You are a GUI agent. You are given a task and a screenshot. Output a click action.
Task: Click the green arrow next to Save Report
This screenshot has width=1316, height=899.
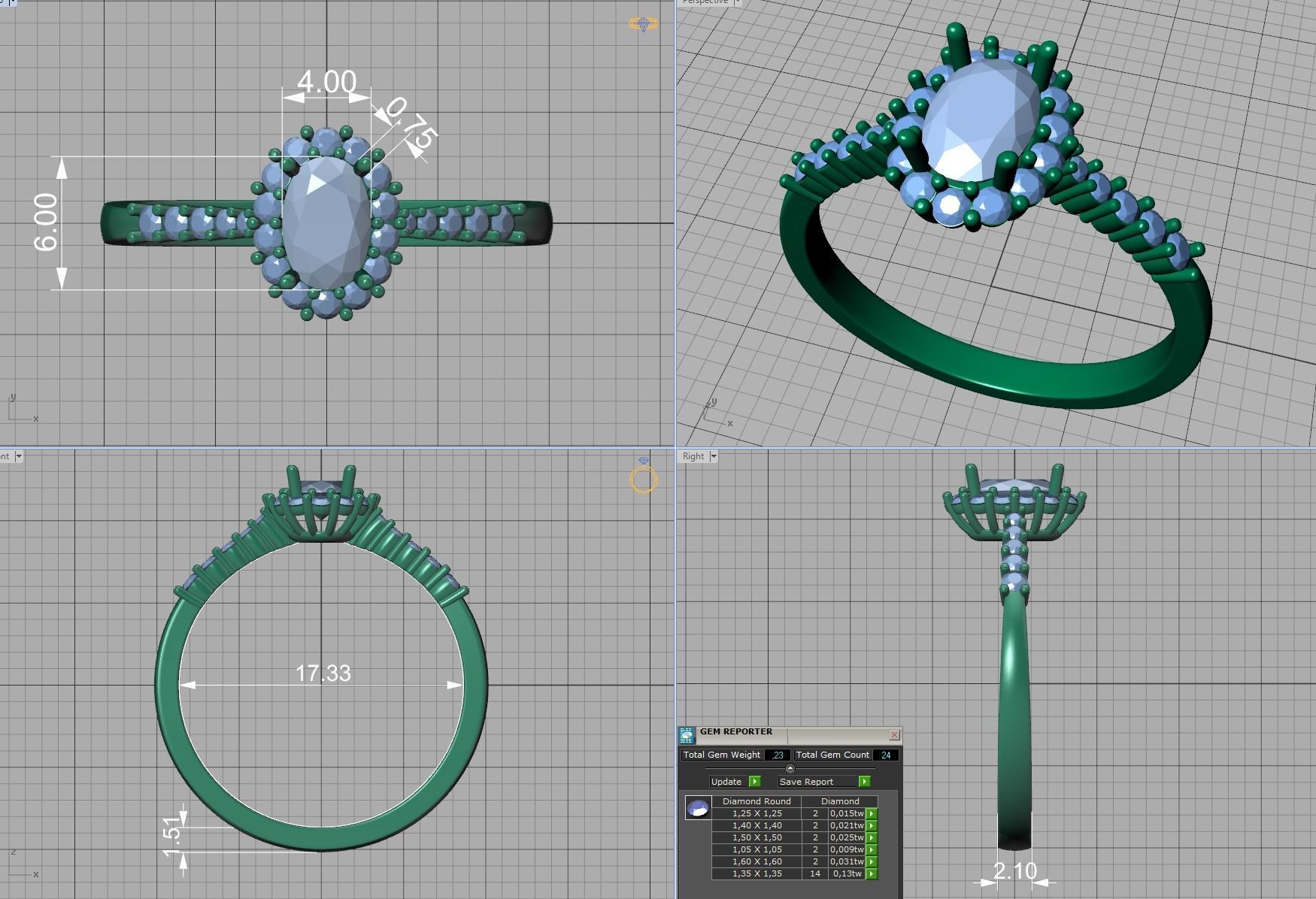point(865,782)
